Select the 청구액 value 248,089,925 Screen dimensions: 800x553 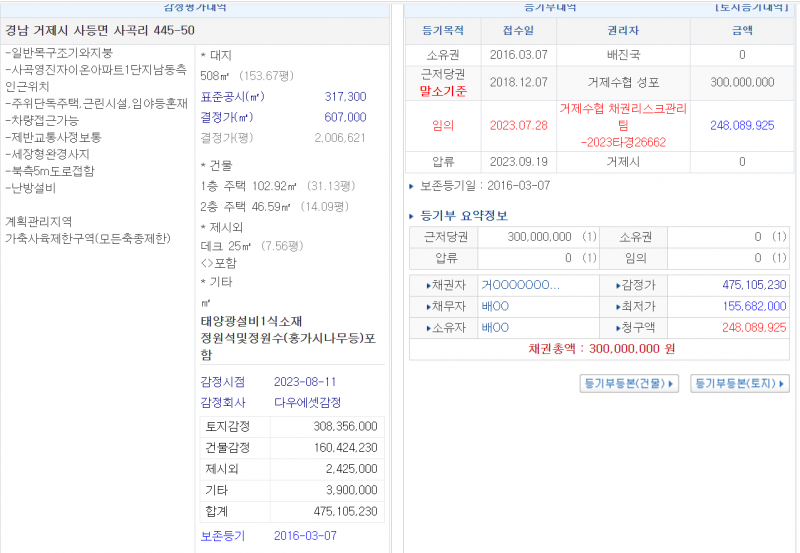[x=754, y=328]
